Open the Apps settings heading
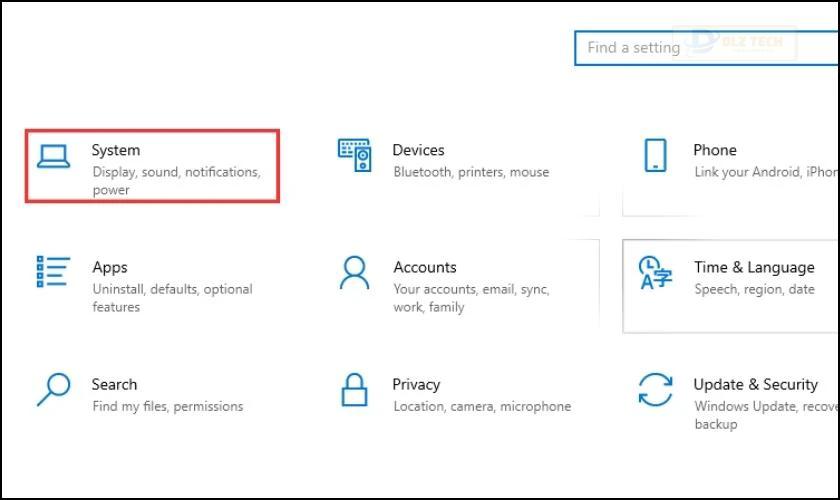The height and width of the screenshot is (500, 840). [110, 267]
